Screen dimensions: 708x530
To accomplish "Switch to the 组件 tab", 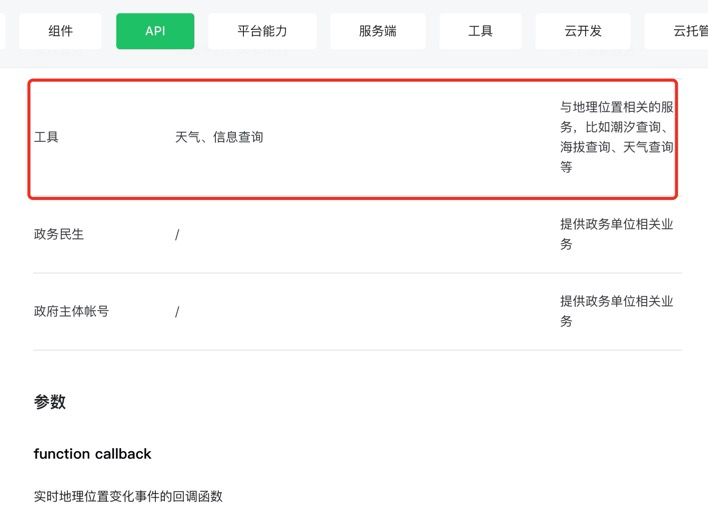I will (x=60, y=31).
